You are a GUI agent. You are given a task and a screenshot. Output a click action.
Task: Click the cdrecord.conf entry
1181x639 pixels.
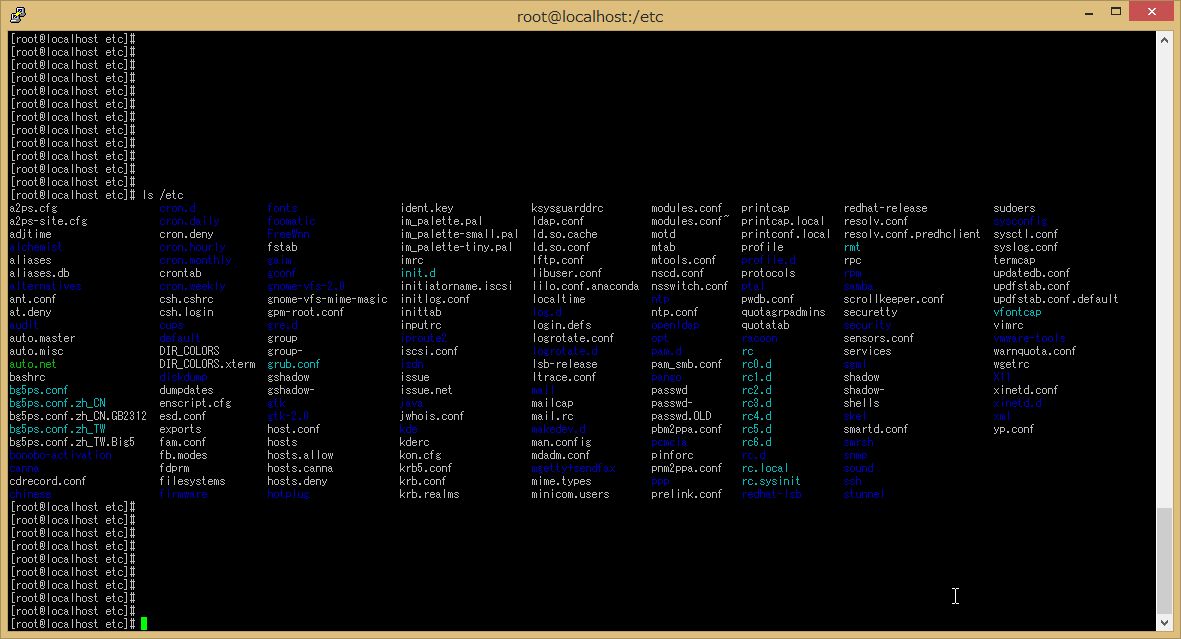[x=47, y=481]
